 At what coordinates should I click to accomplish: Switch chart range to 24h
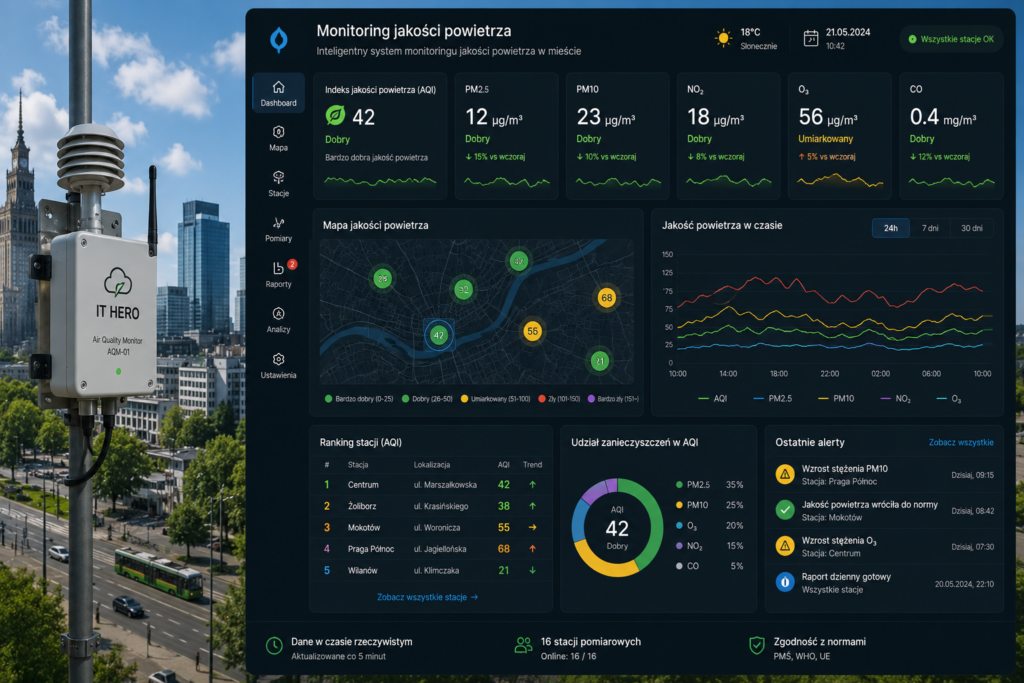click(891, 228)
